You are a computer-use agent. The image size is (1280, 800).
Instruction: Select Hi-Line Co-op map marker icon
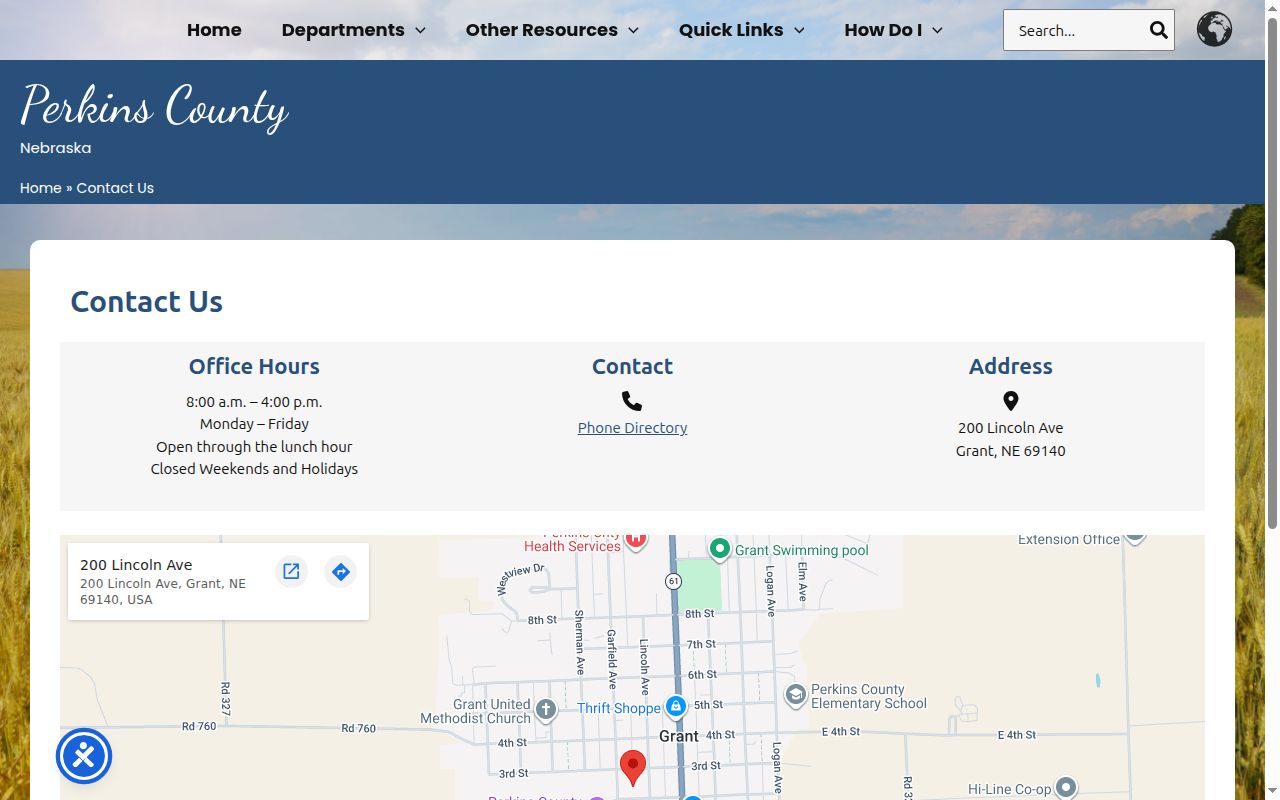[x=1066, y=787]
